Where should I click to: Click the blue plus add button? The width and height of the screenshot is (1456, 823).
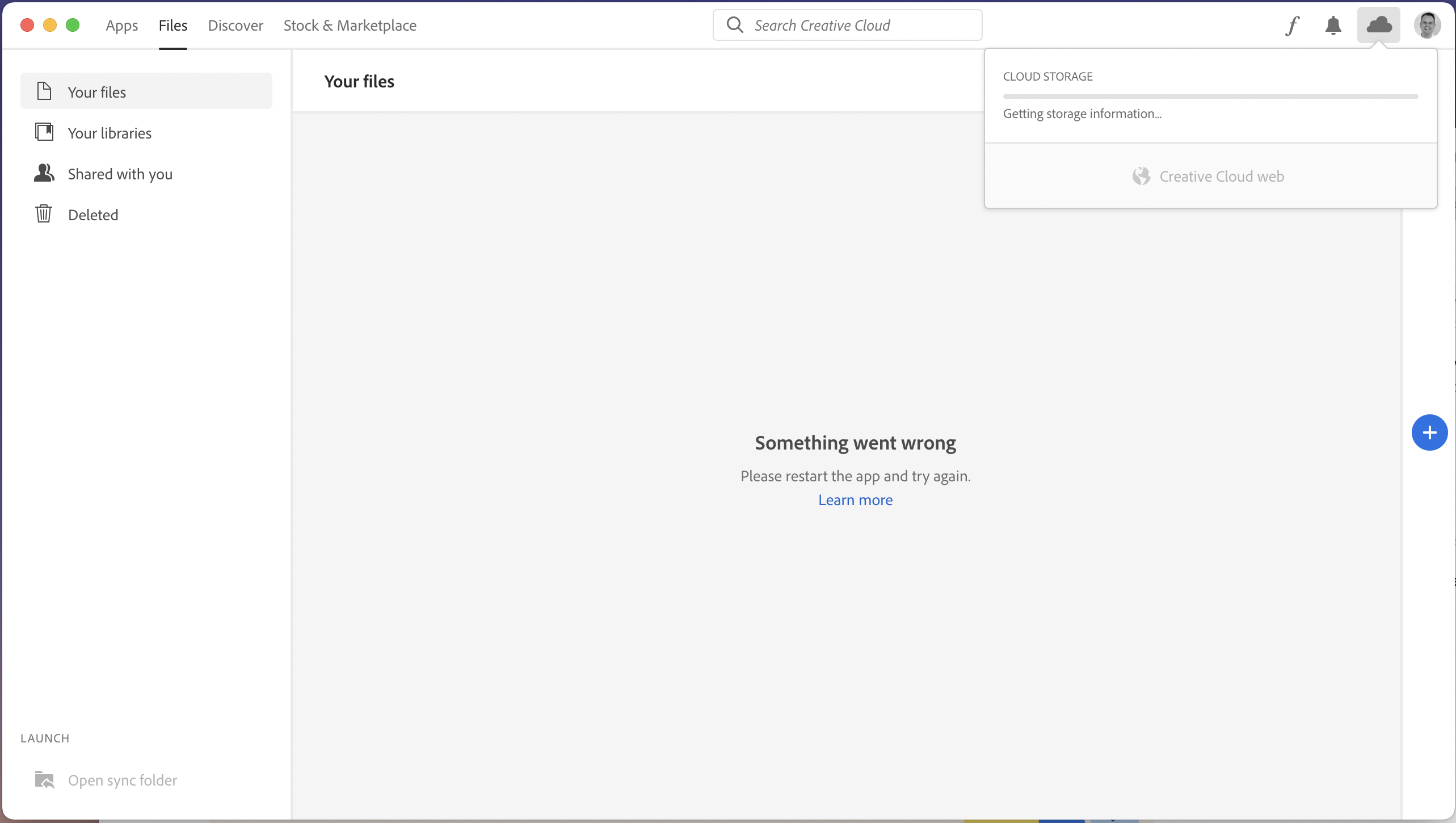click(1429, 433)
